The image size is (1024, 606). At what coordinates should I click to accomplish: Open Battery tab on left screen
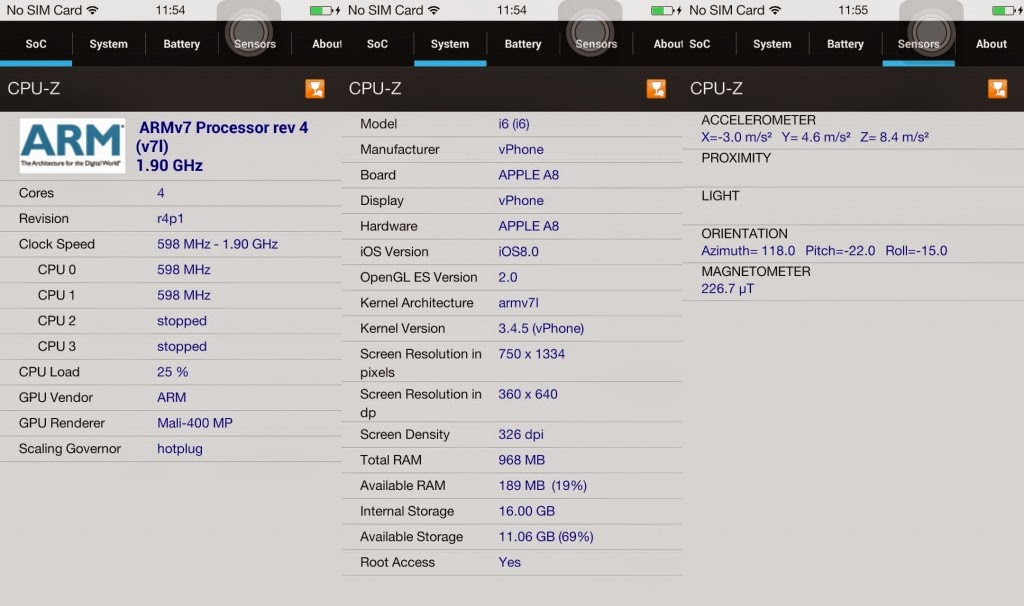[182, 44]
